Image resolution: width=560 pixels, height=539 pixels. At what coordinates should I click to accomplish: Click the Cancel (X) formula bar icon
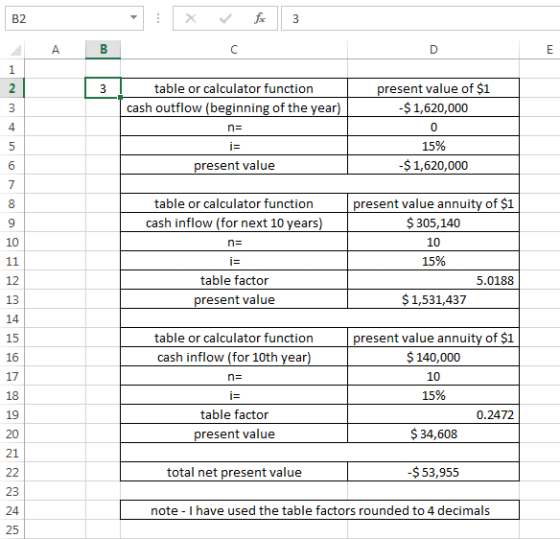[191, 18]
